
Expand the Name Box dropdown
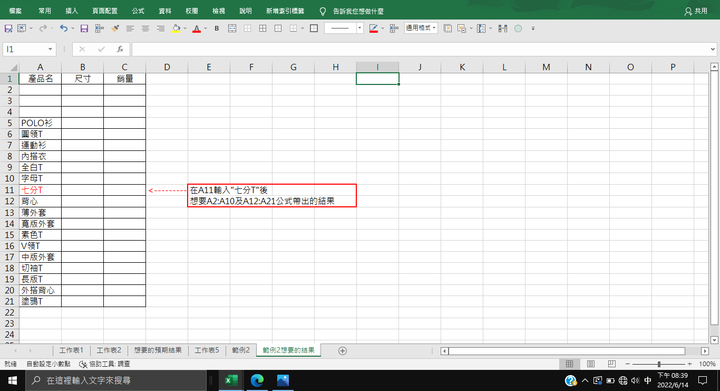(x=50, y=49)
